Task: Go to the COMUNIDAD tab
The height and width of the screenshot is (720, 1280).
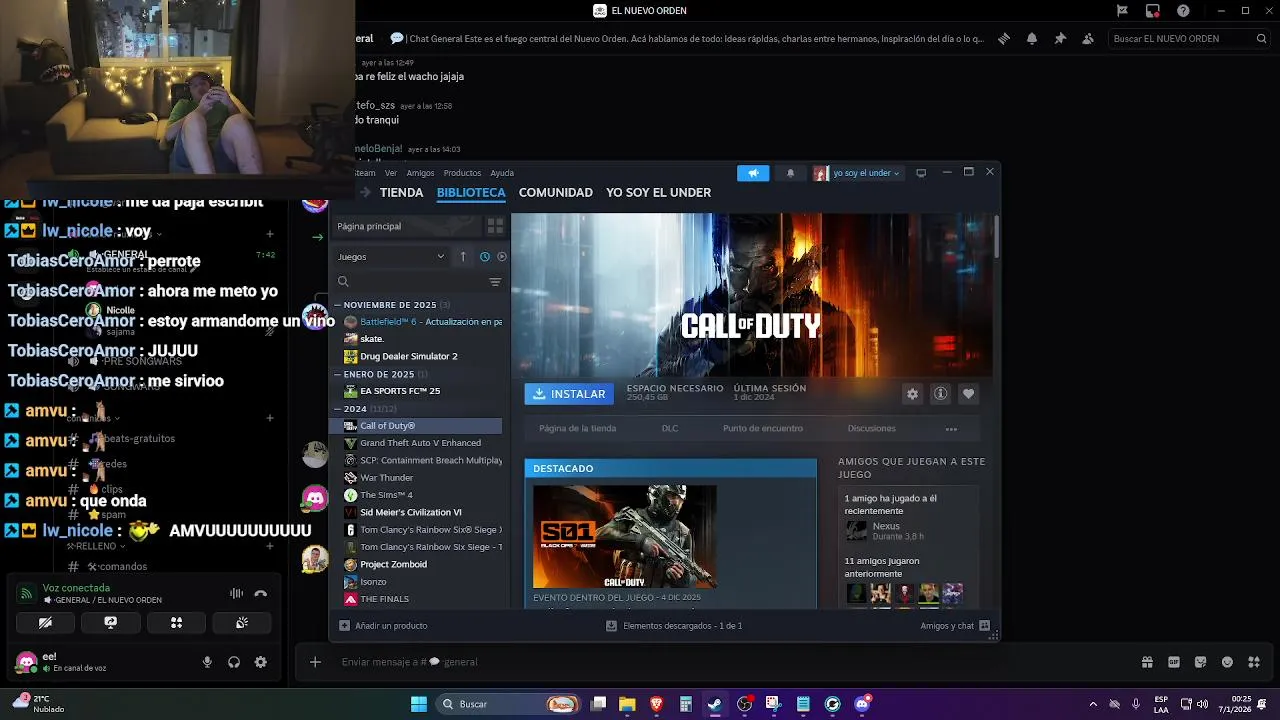Action: pyautogui.click(x=556, y=193)
